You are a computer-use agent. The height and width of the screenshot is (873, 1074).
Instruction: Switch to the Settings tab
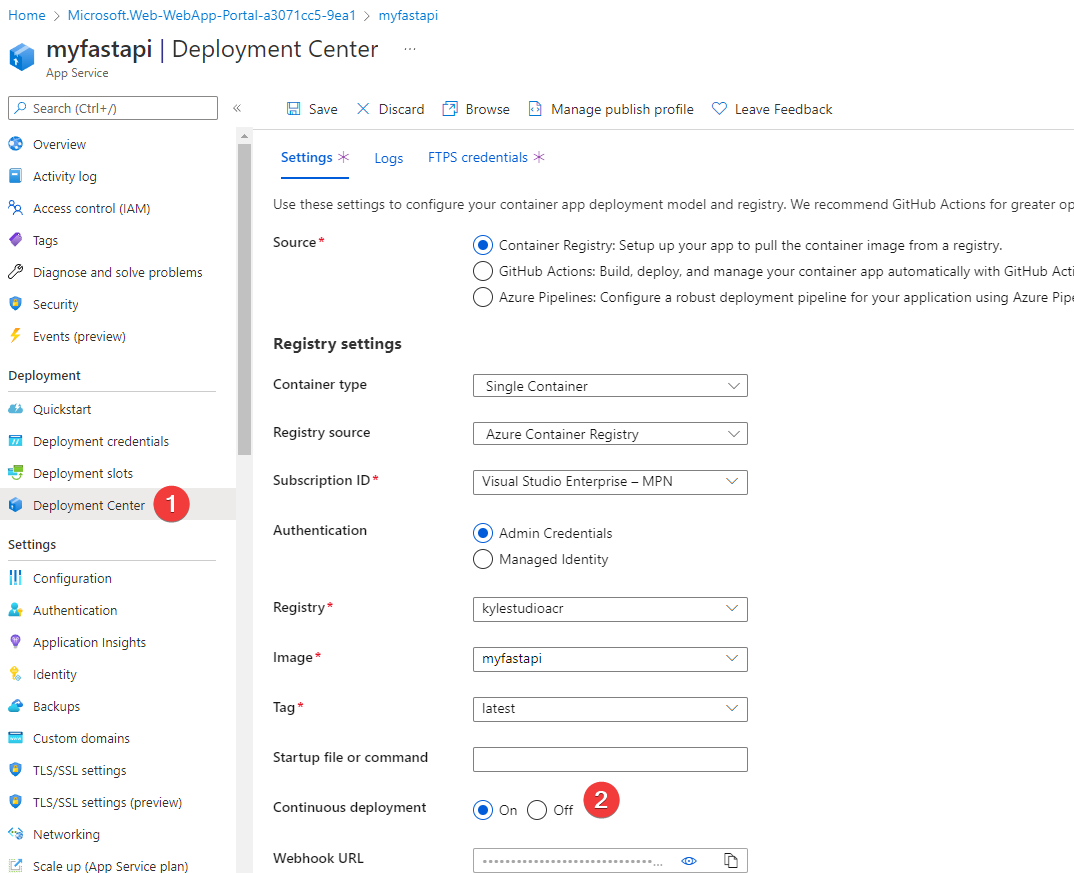click(315, 157)
